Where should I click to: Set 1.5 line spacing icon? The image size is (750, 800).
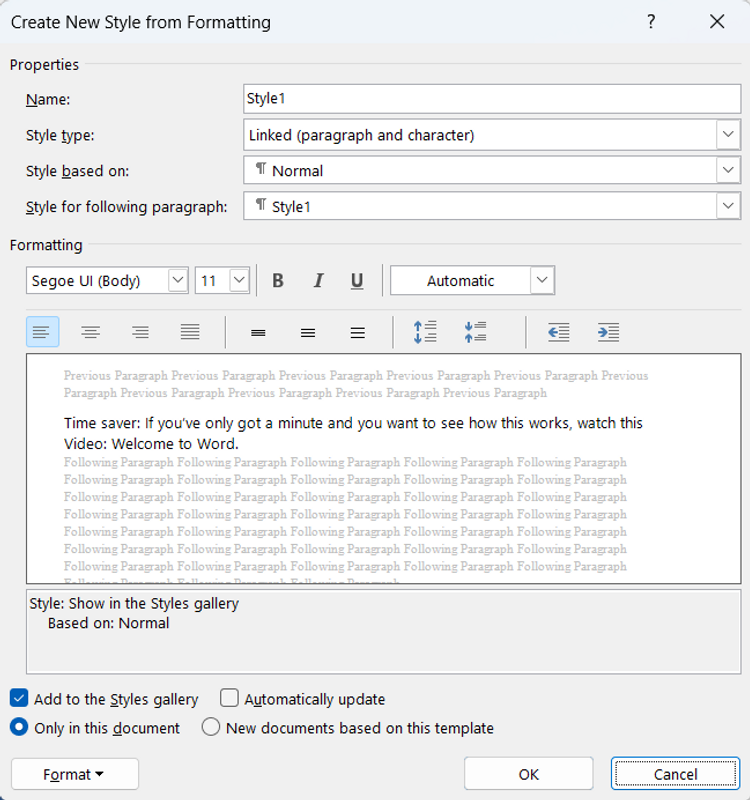[x=308, y=333]
